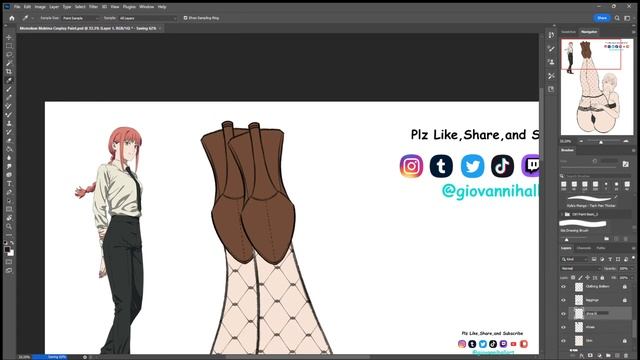Viewport: 640px width, 360px height.
Task: Click the Search Brushes field
Action: [x=597, y=176]
